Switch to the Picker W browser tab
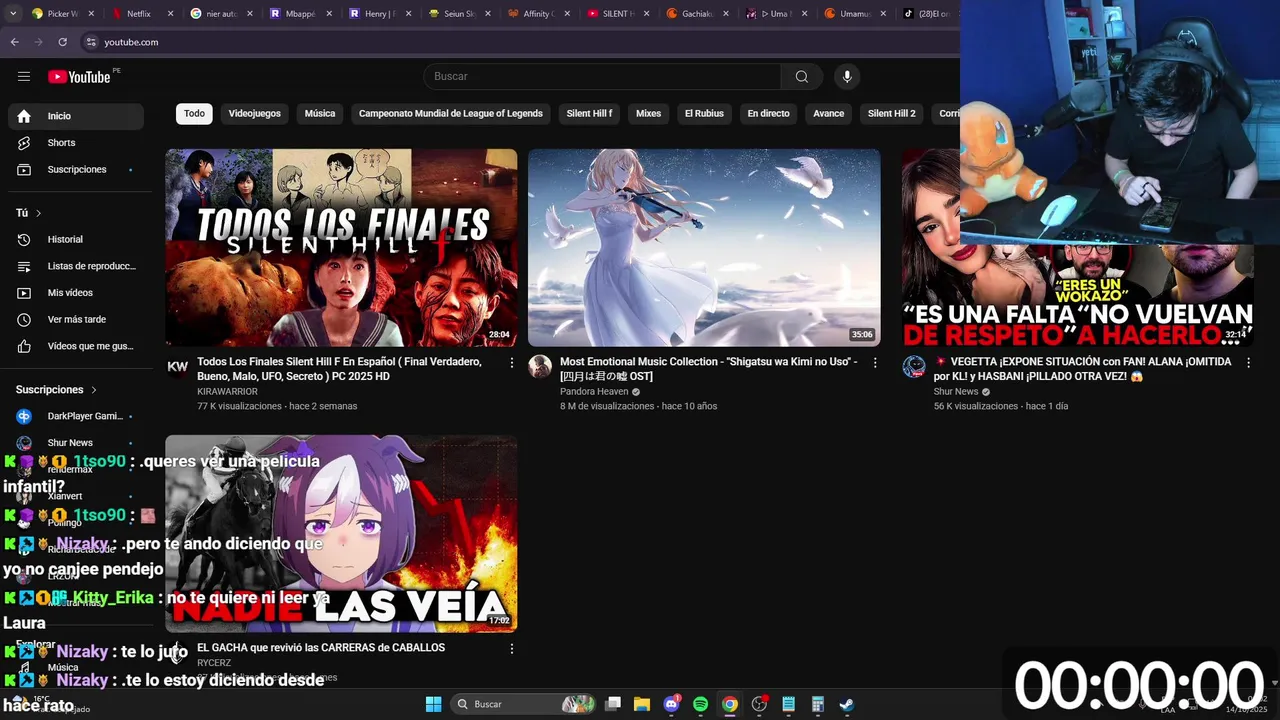 [64, 14]
